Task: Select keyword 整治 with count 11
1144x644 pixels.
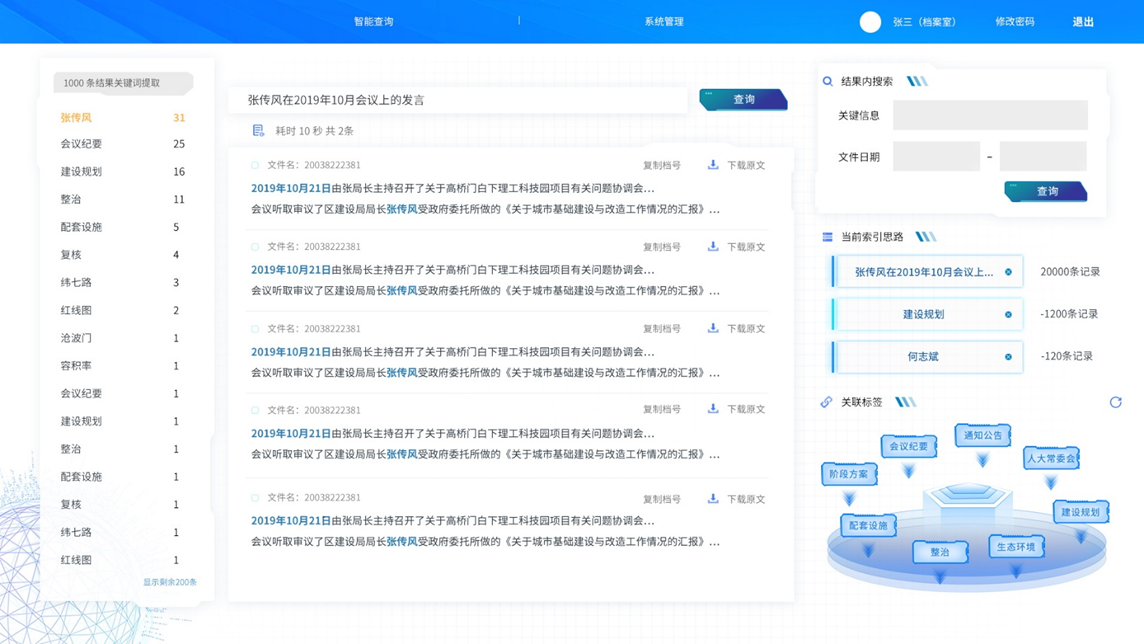Action: pos(123,199)
